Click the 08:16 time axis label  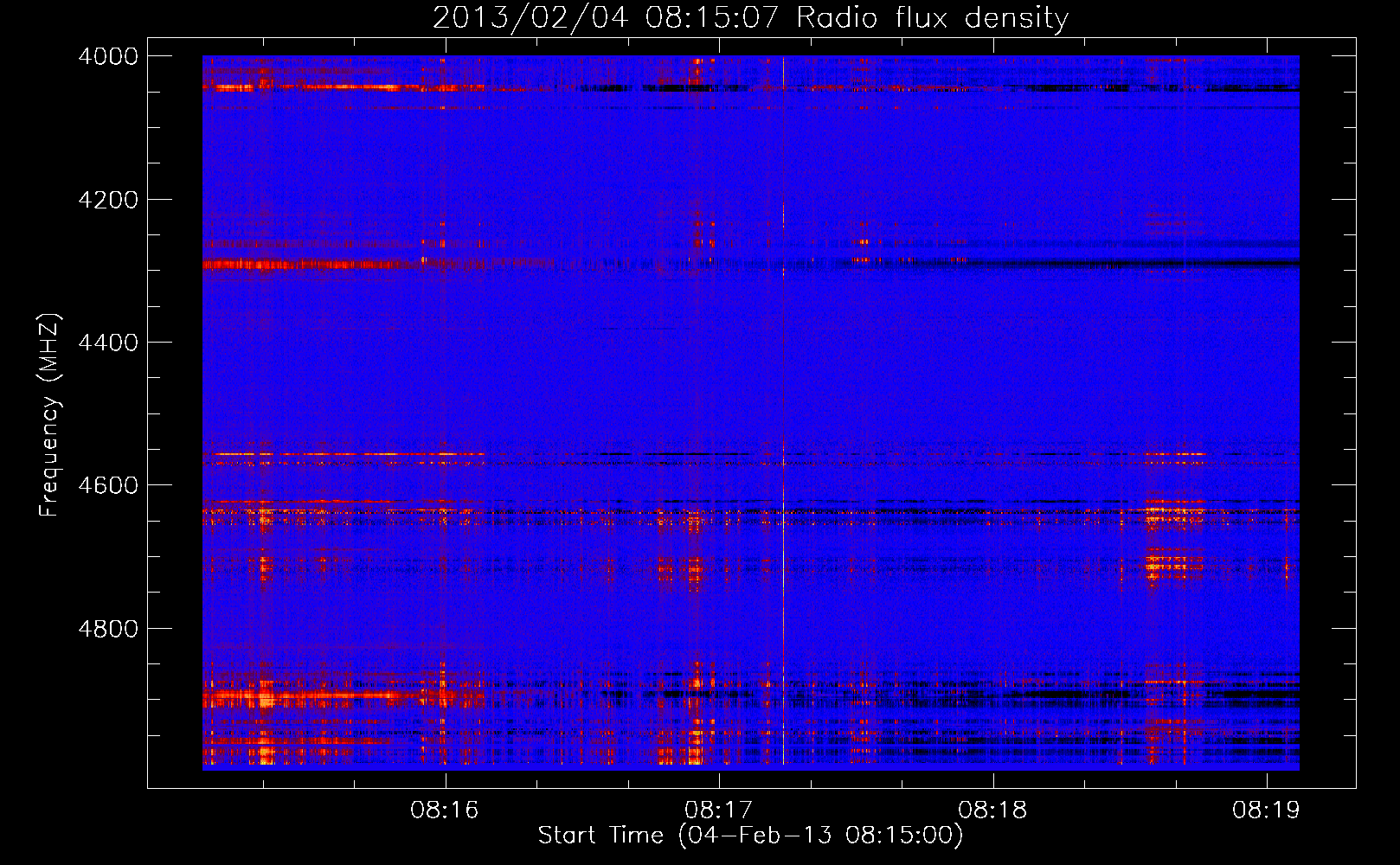[445, 810]
